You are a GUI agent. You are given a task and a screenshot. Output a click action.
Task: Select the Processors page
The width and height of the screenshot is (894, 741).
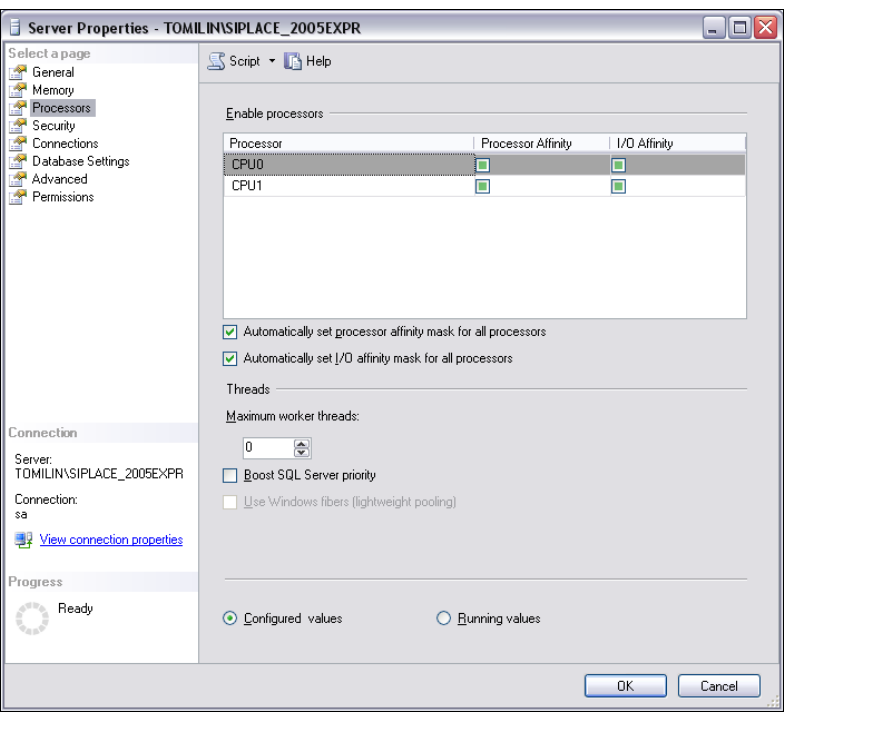pyautogui.click(x=62, y=108)
